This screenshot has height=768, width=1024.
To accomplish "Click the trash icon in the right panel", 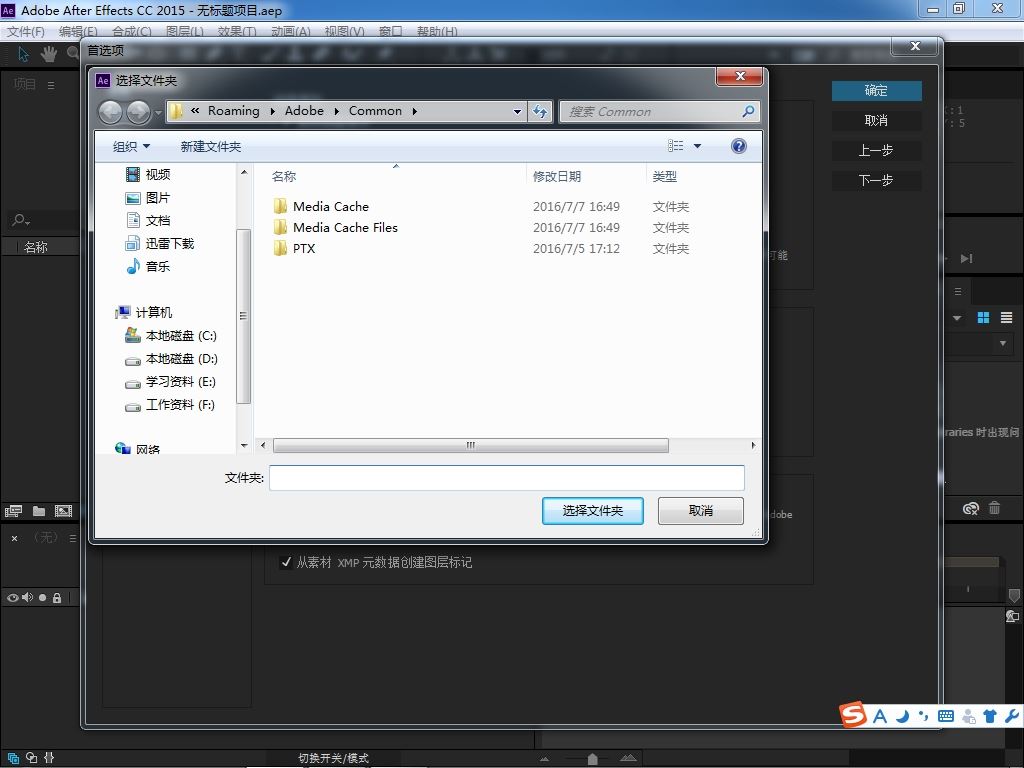I will 994,508.
